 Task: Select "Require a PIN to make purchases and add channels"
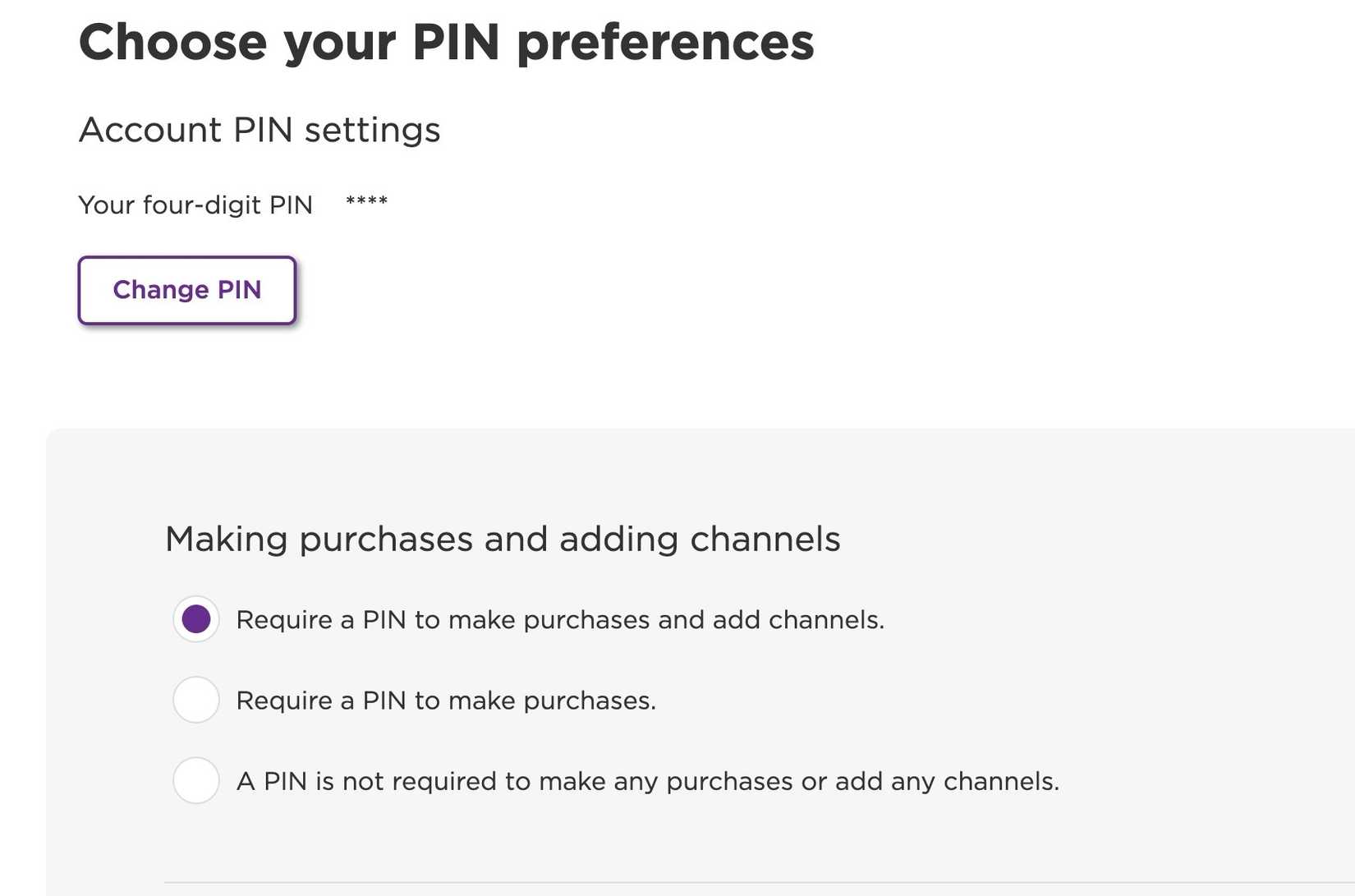(x=196, y=619)
